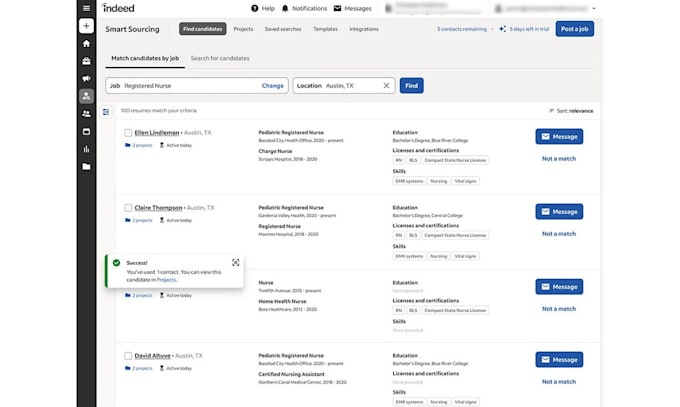
Task: Open interviews via sidebar calendar icon
Action: [86, 131]
